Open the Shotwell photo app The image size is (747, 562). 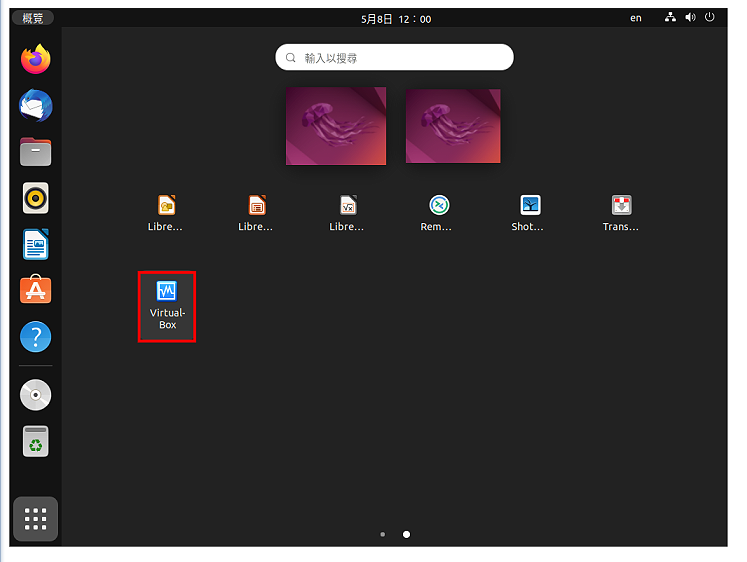pyautogui.click(x=529, y=213)
